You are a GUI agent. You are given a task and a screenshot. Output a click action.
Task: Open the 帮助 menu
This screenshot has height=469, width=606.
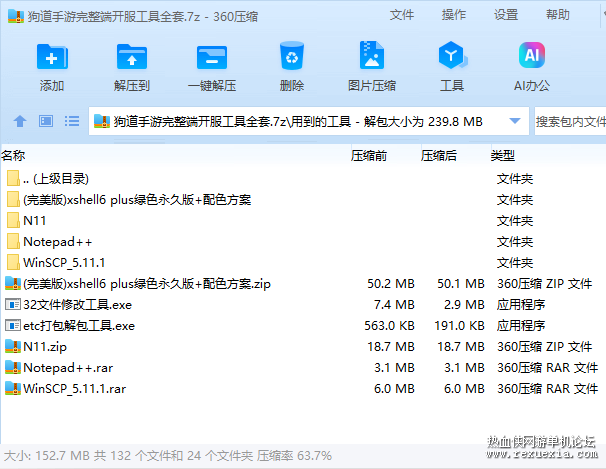558,15
